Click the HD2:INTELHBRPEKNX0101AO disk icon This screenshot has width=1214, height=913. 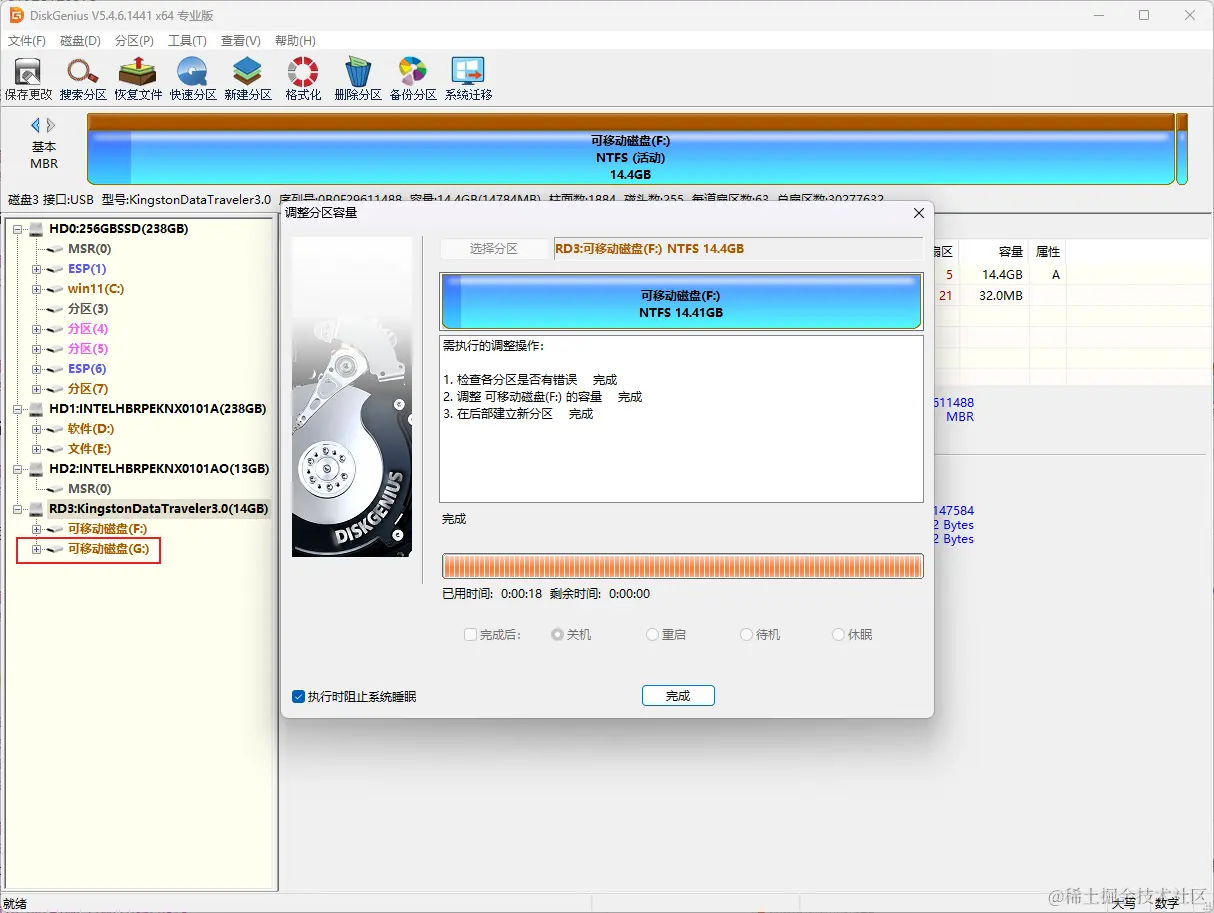pos(36,469)
